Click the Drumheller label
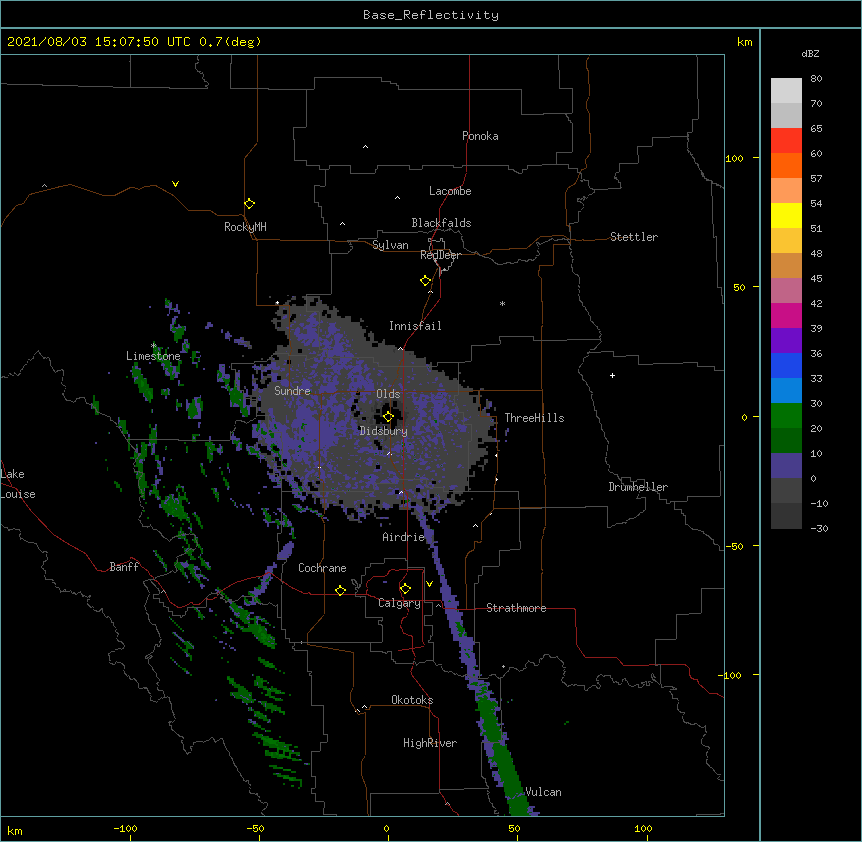Viewport: 862px width, 842px height. (x=638, y=487)
